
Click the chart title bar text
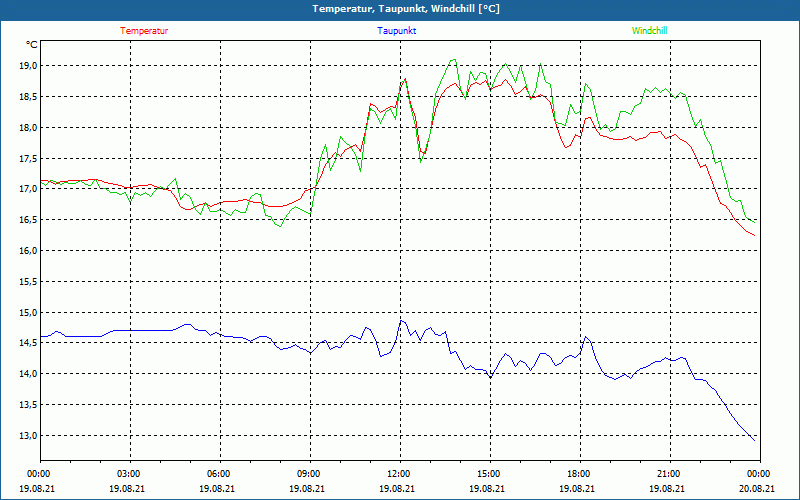point(399,9)
